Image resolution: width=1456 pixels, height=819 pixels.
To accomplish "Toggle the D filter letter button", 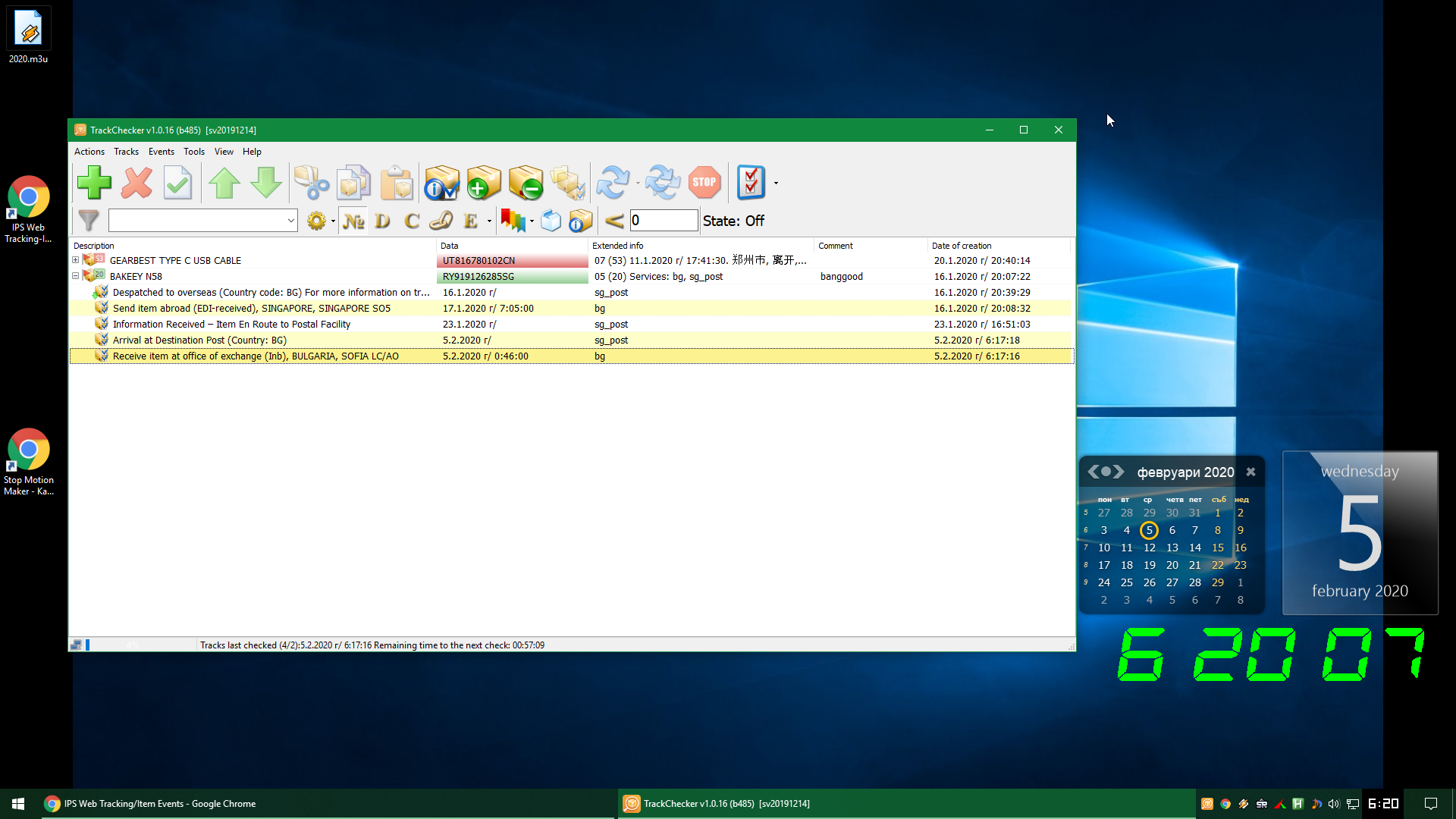I will [382, 221].
